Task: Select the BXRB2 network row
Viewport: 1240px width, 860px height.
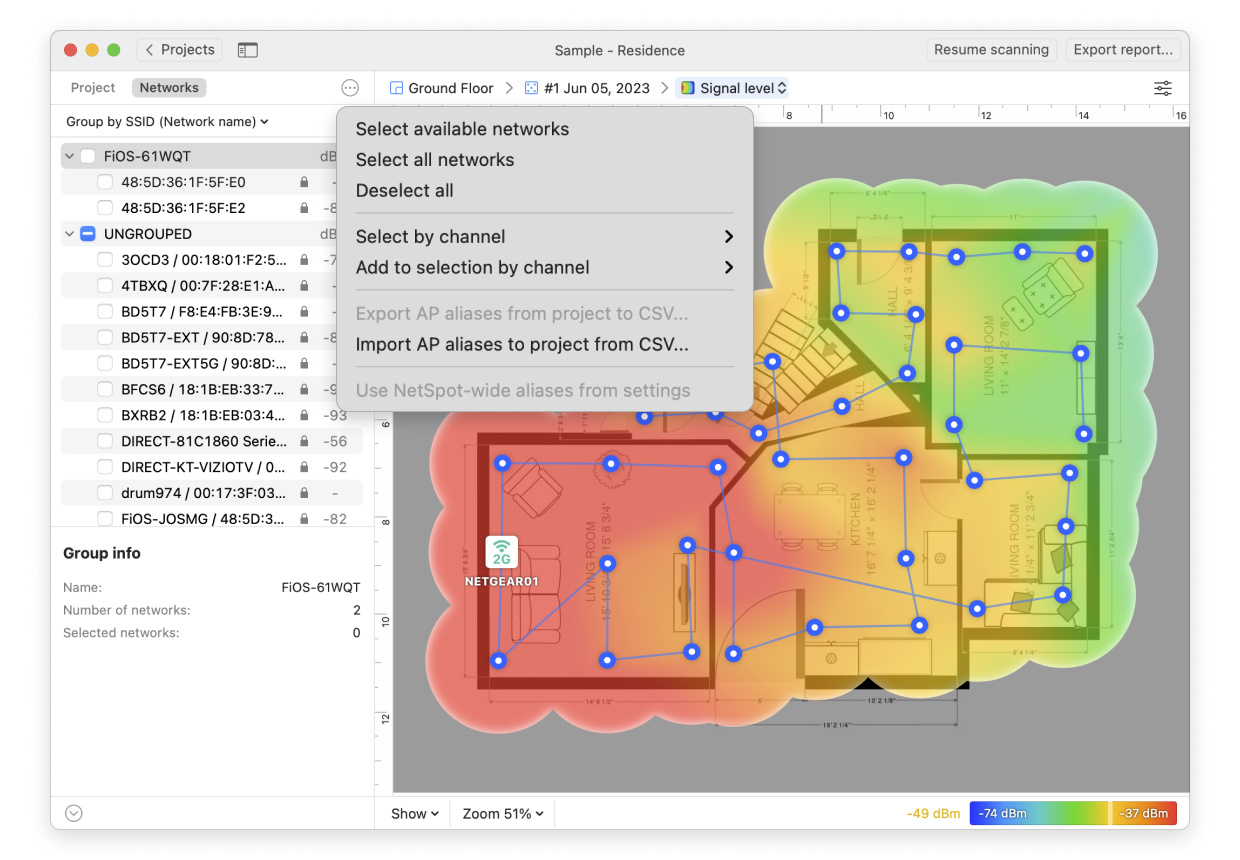Action: pyautogui.click(x=212, y=415)
